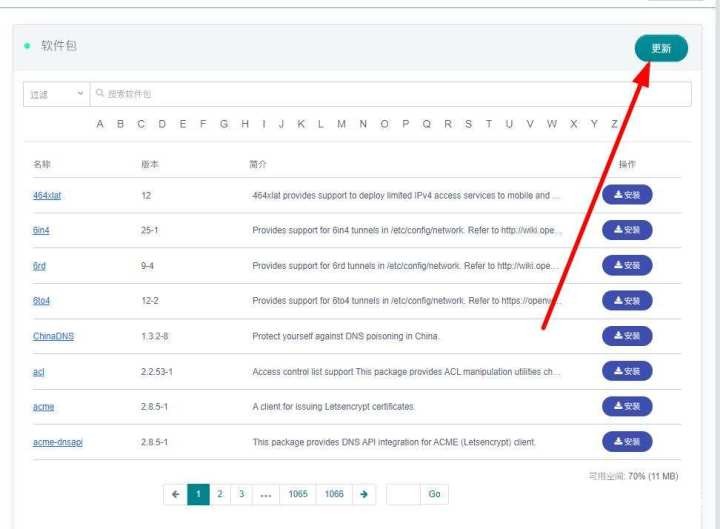The image size is (720, 529).
Task: Jump to page 1065
Action: click(298, 494)
